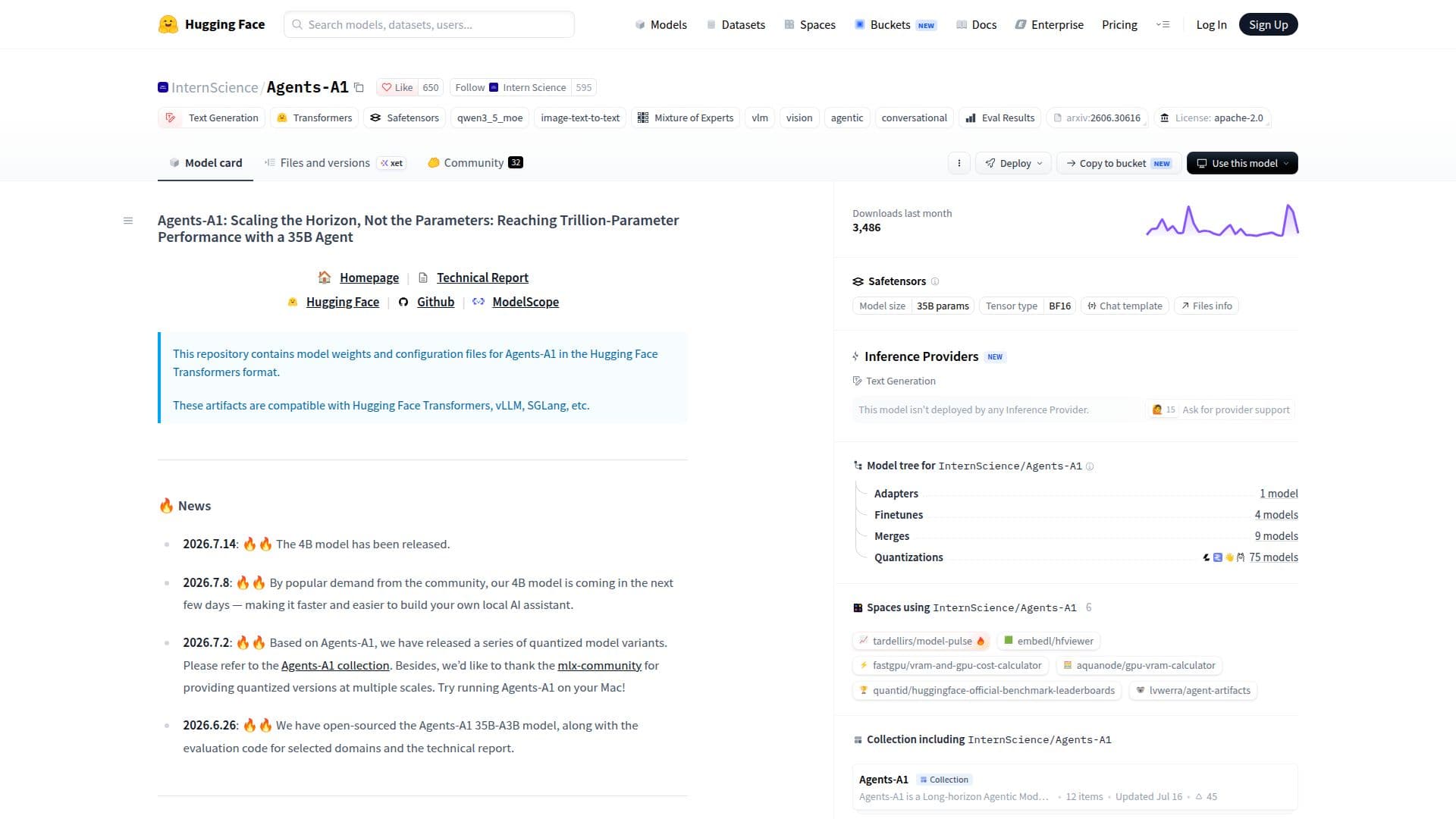Viewport: 1456px width, 819px height.
Task: Follow Intern Science organization
Action: [x=510, y=87]
